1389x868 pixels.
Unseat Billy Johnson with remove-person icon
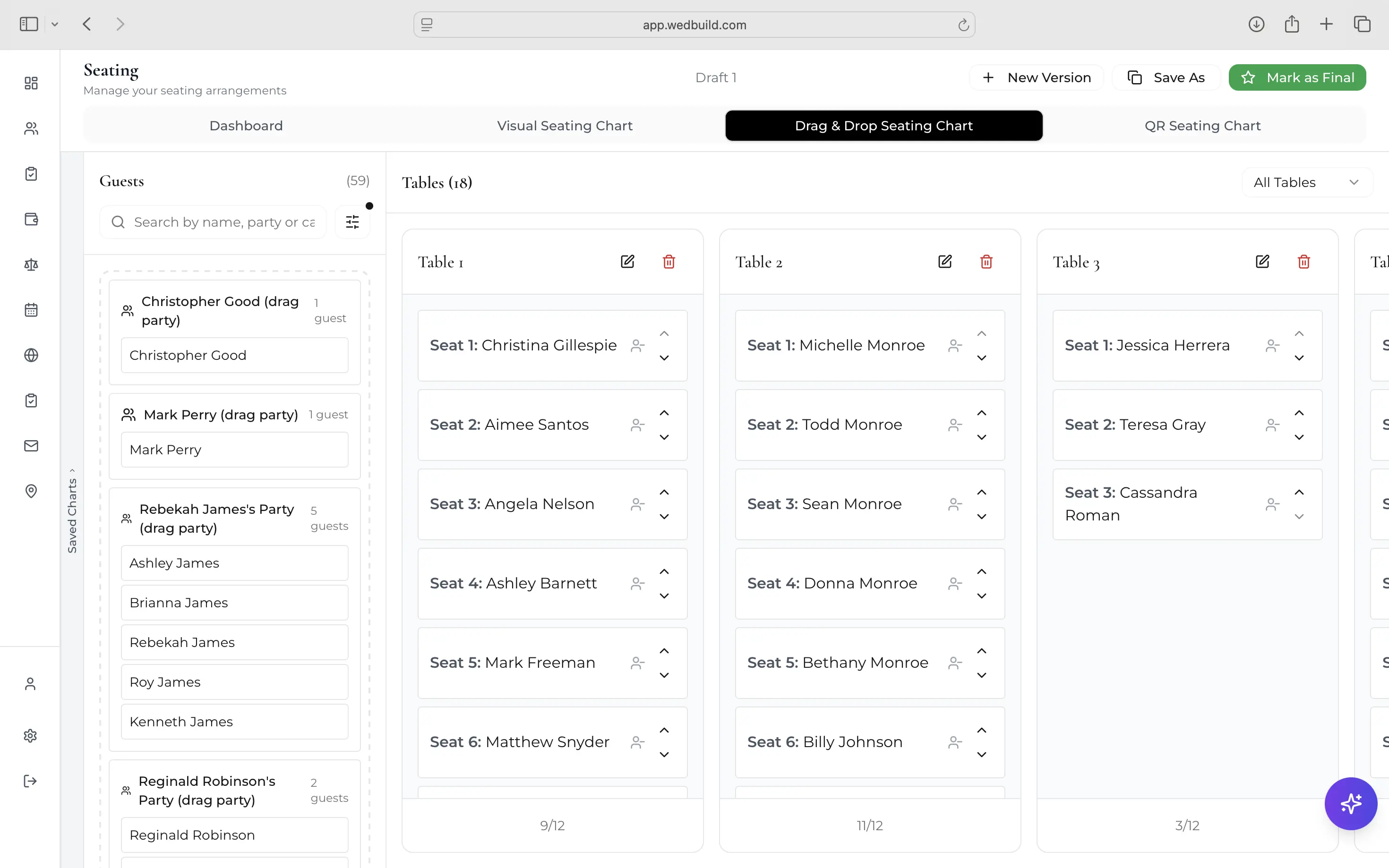[x=955, y=742]
